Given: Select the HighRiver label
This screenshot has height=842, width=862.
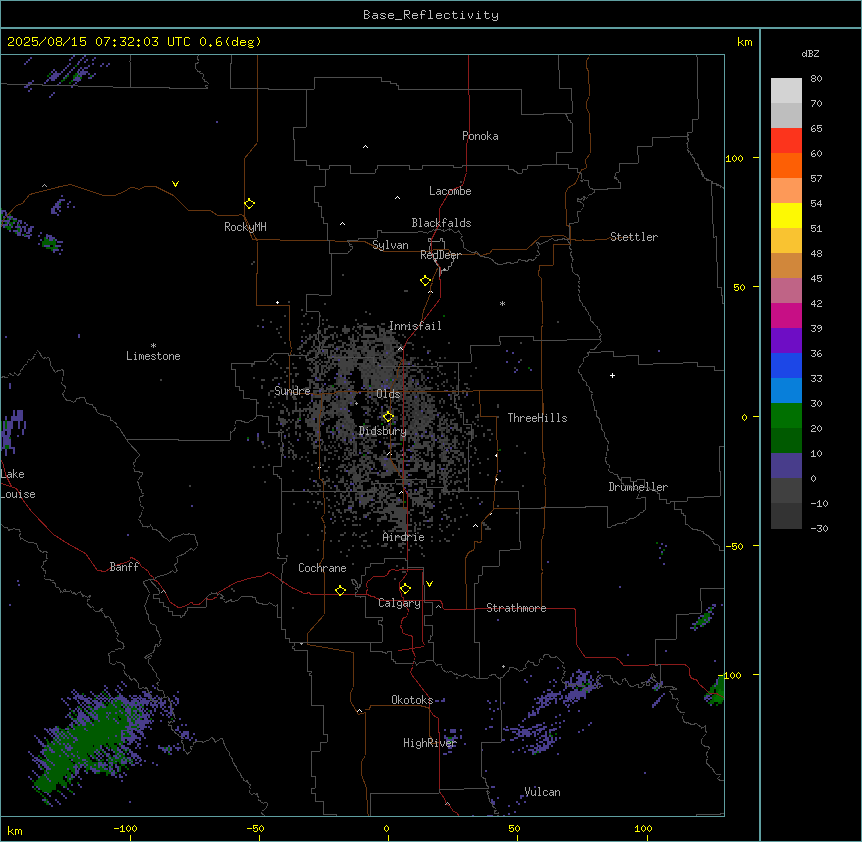Looking at the screenshot, I should tap(430, 743).
